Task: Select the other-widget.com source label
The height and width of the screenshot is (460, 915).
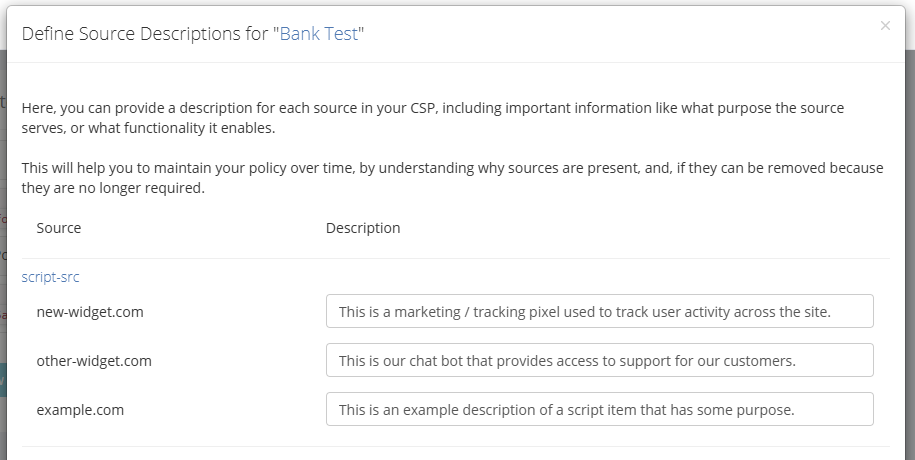Action: [94, 360]
